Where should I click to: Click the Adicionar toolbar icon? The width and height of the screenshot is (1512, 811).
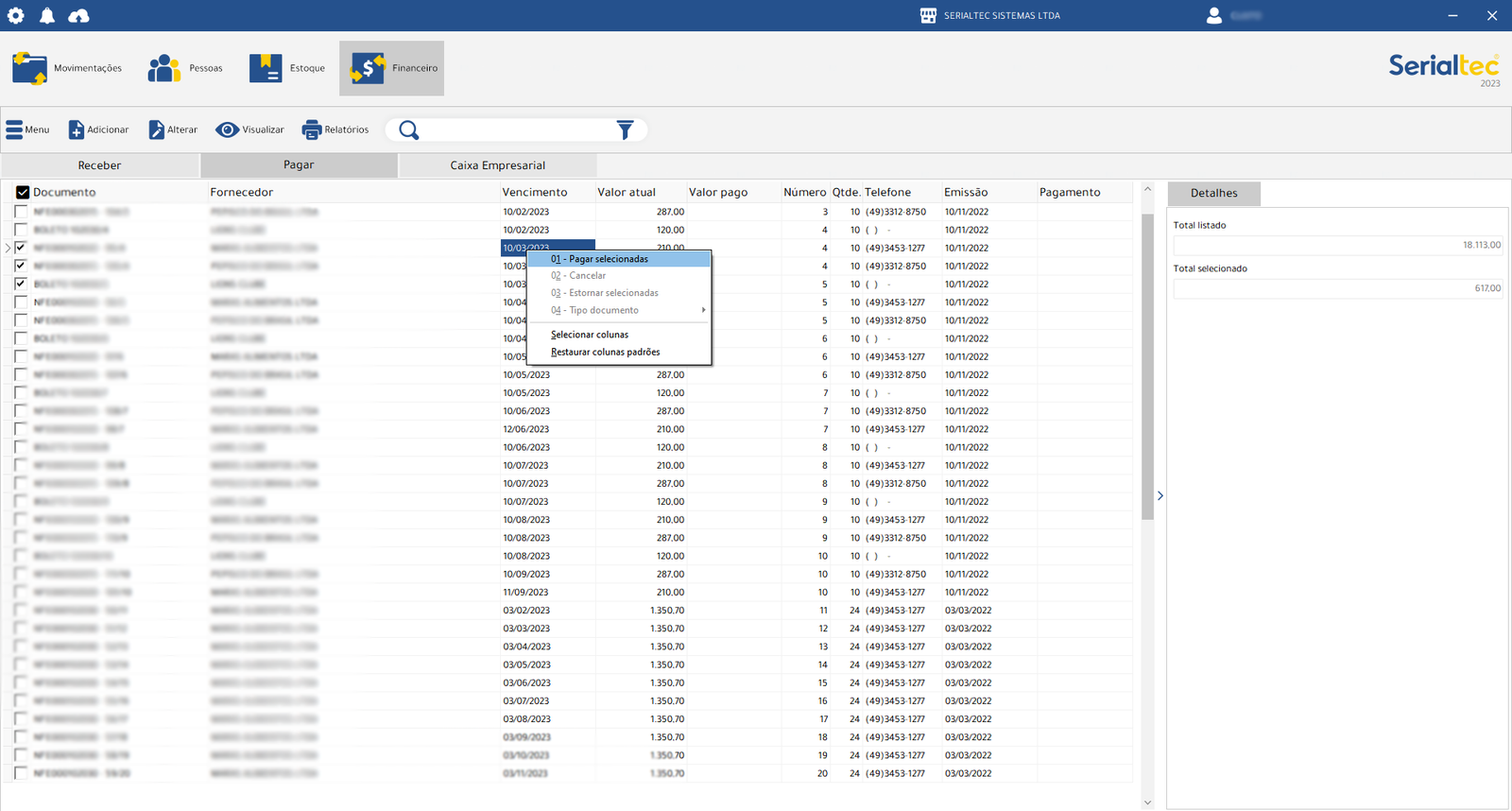click(x=77, y=129)
